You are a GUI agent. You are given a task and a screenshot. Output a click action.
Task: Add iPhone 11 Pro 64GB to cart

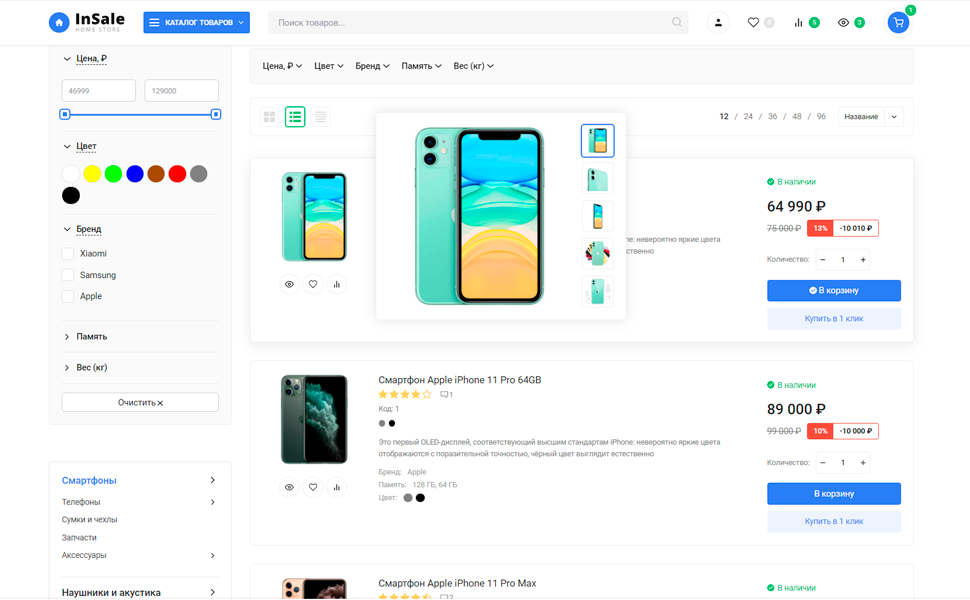click(834, 494)
